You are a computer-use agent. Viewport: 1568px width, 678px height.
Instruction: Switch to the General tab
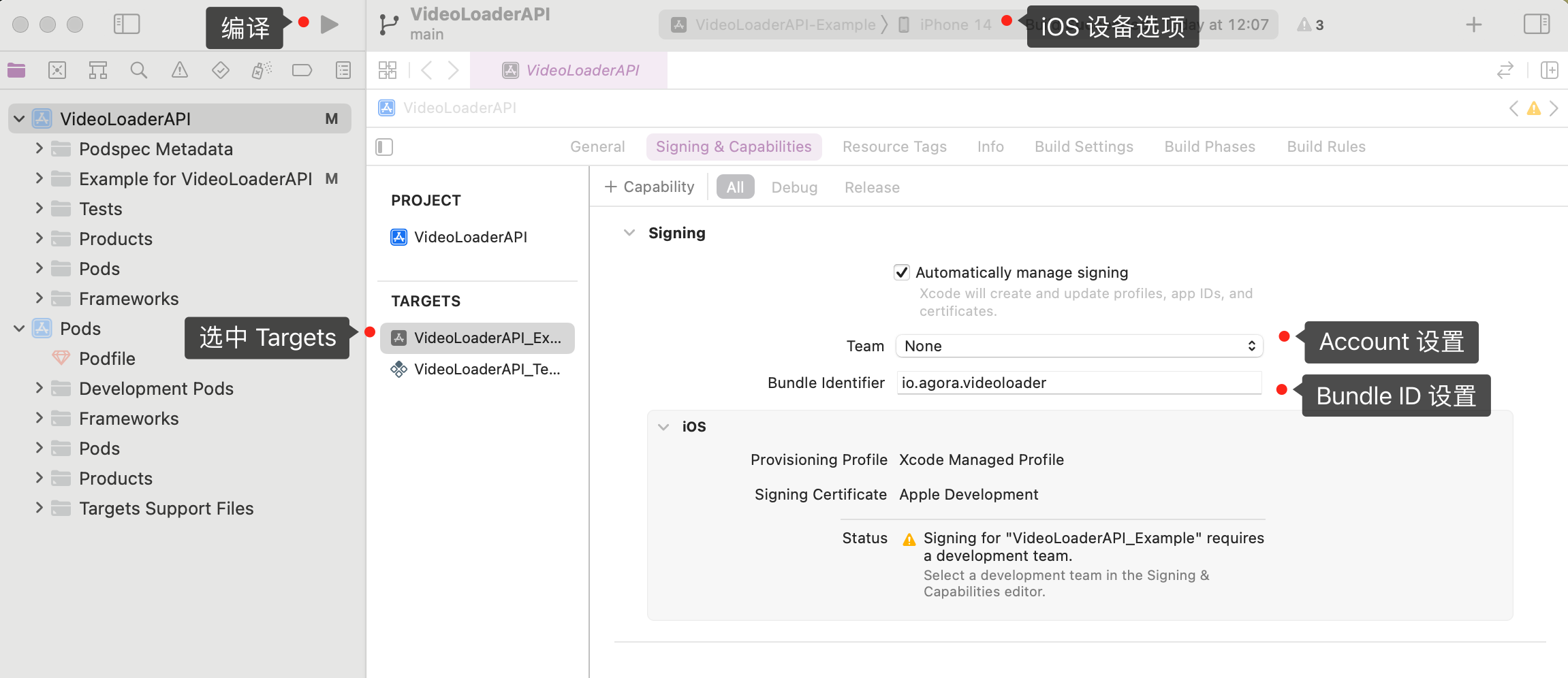(597, 147)
